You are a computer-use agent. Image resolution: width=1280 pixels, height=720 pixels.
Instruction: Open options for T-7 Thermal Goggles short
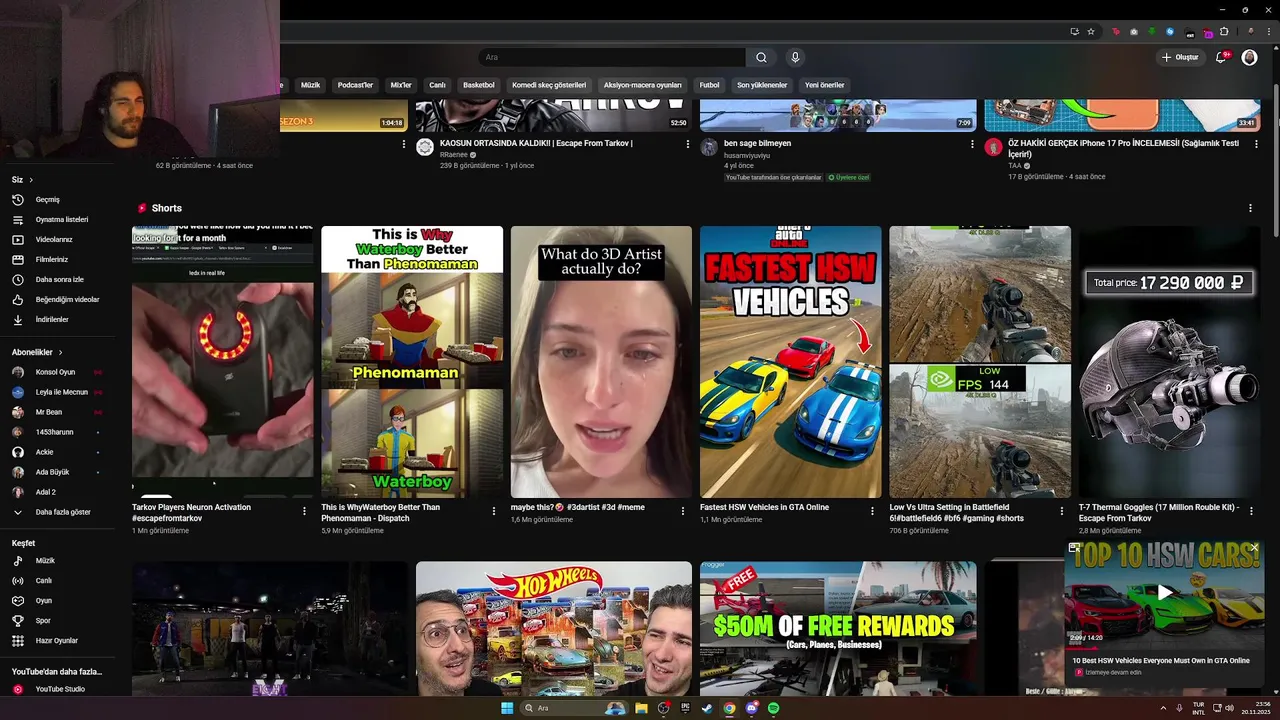click(x=1251, y=511)
